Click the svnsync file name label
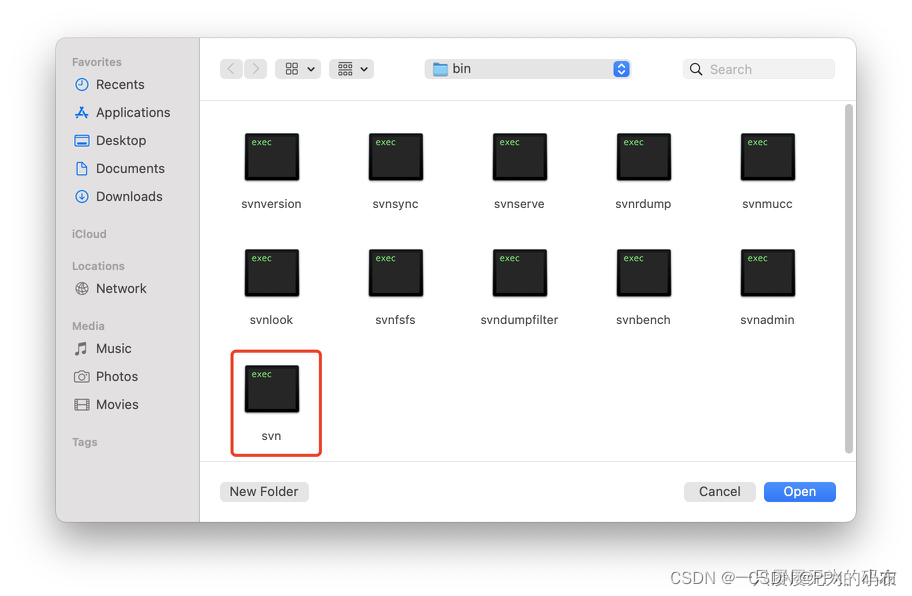912x596 pixels. (396, 204)
